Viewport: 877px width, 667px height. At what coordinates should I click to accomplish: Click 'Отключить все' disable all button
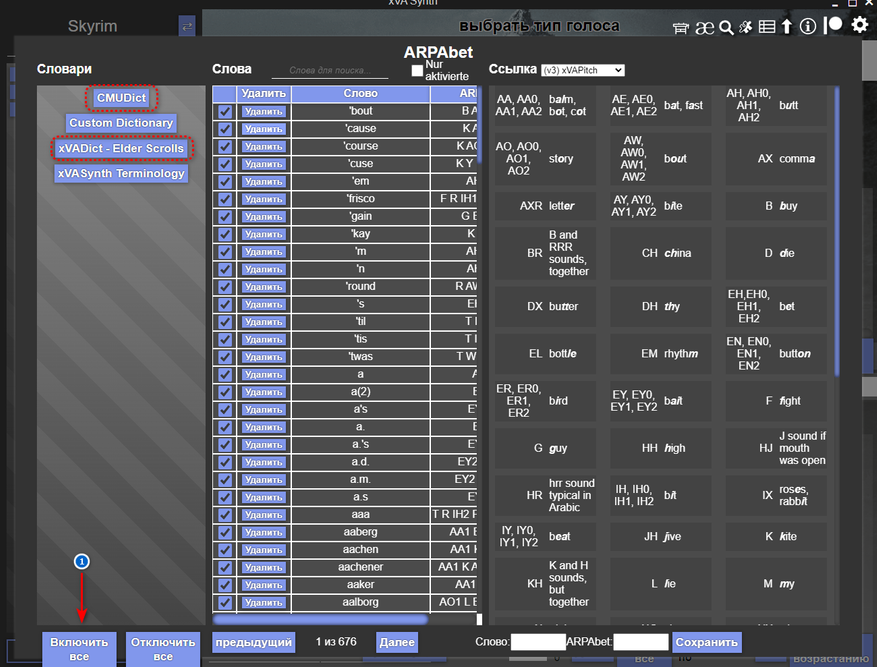[x=163, y=649]
